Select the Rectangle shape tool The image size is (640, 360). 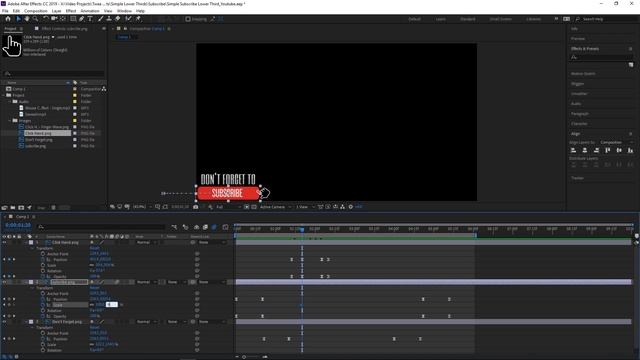73,19
